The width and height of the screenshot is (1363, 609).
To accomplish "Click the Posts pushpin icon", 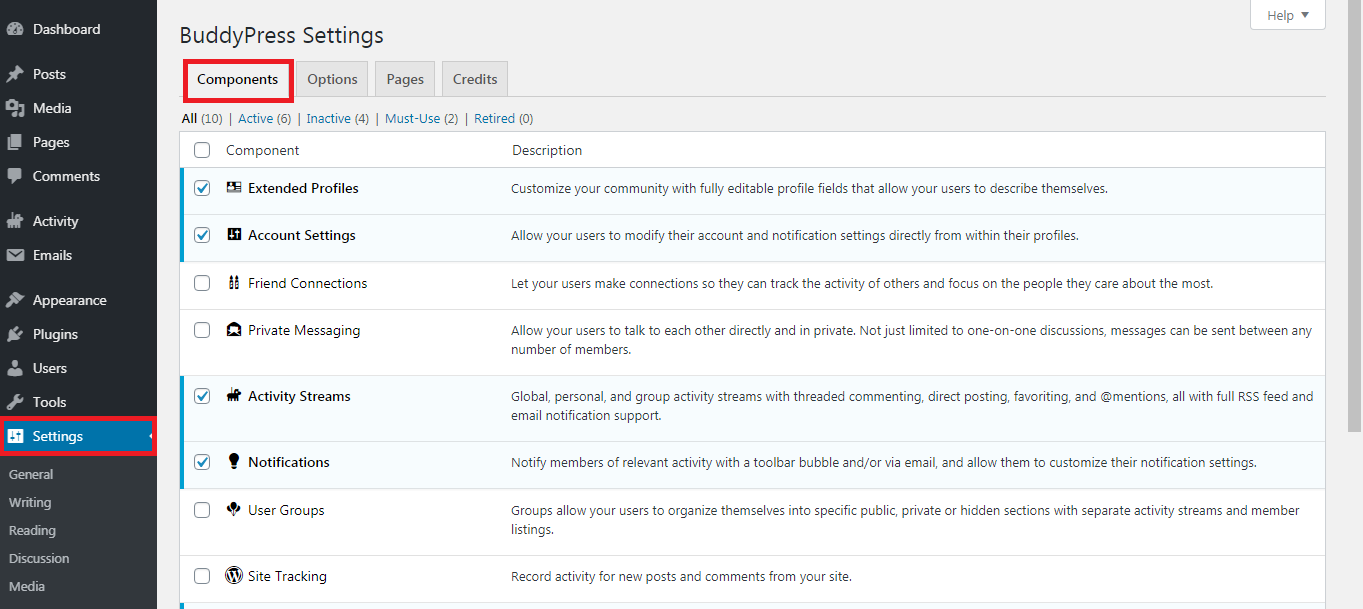I will click(x=15, y=74).
